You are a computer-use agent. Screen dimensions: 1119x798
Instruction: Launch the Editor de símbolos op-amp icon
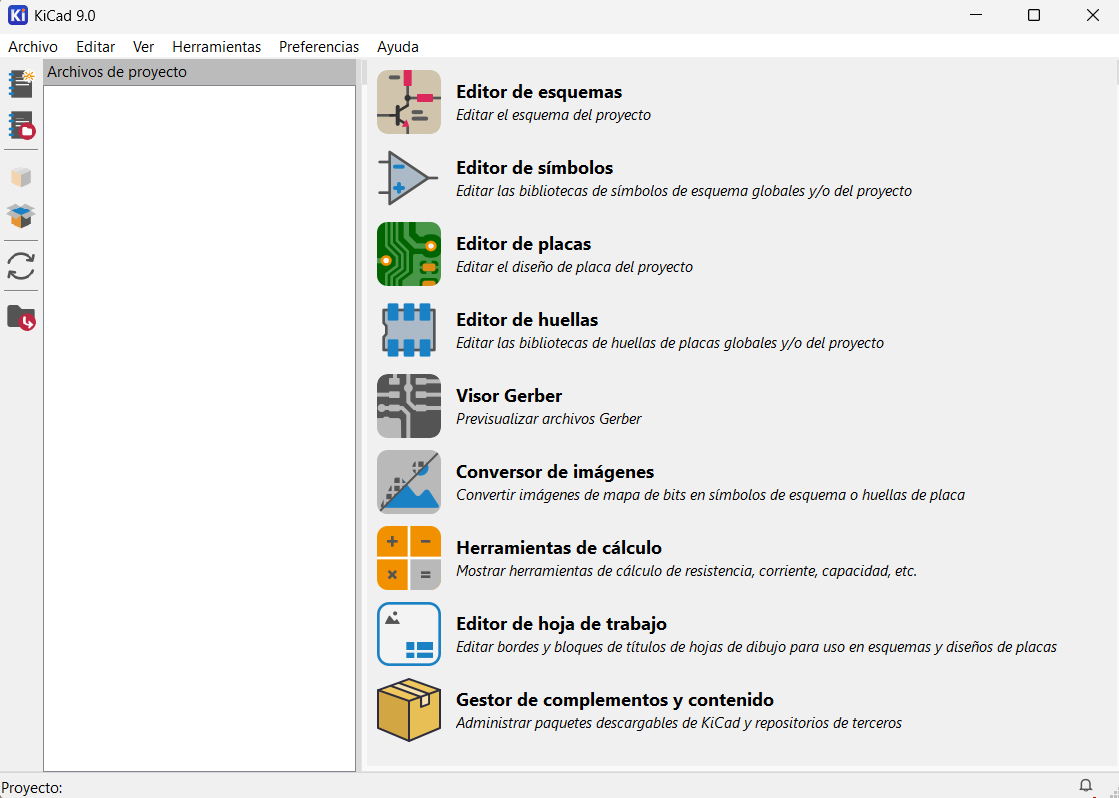409,178
